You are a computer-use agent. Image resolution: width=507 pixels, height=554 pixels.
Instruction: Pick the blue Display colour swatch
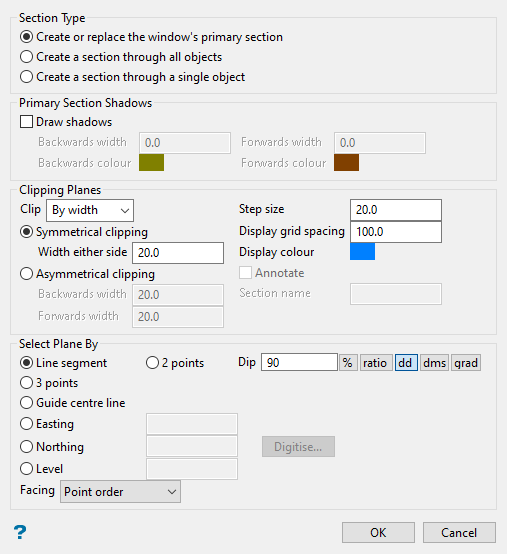(362, 252)
